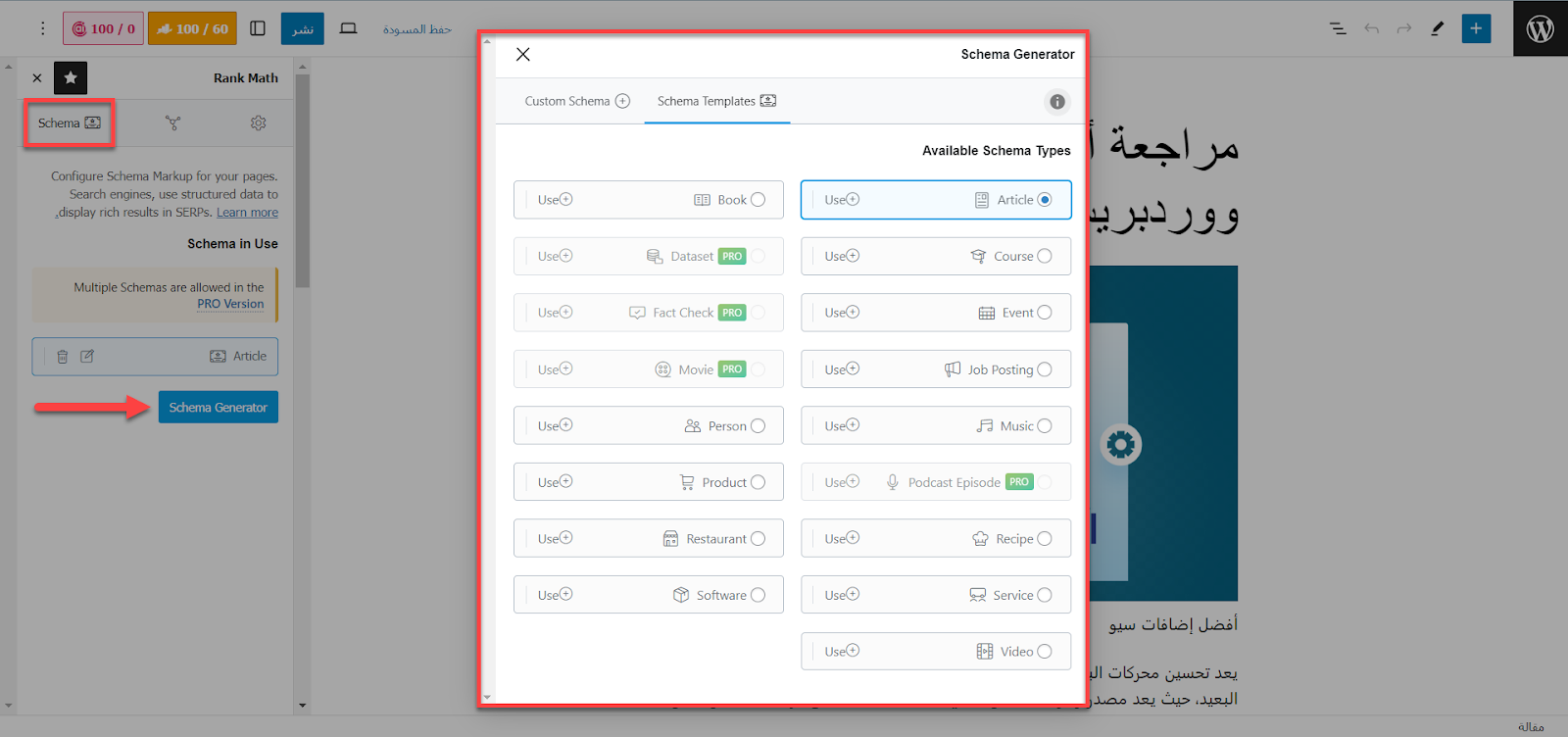Open the WordPress logo menu

1541,28
